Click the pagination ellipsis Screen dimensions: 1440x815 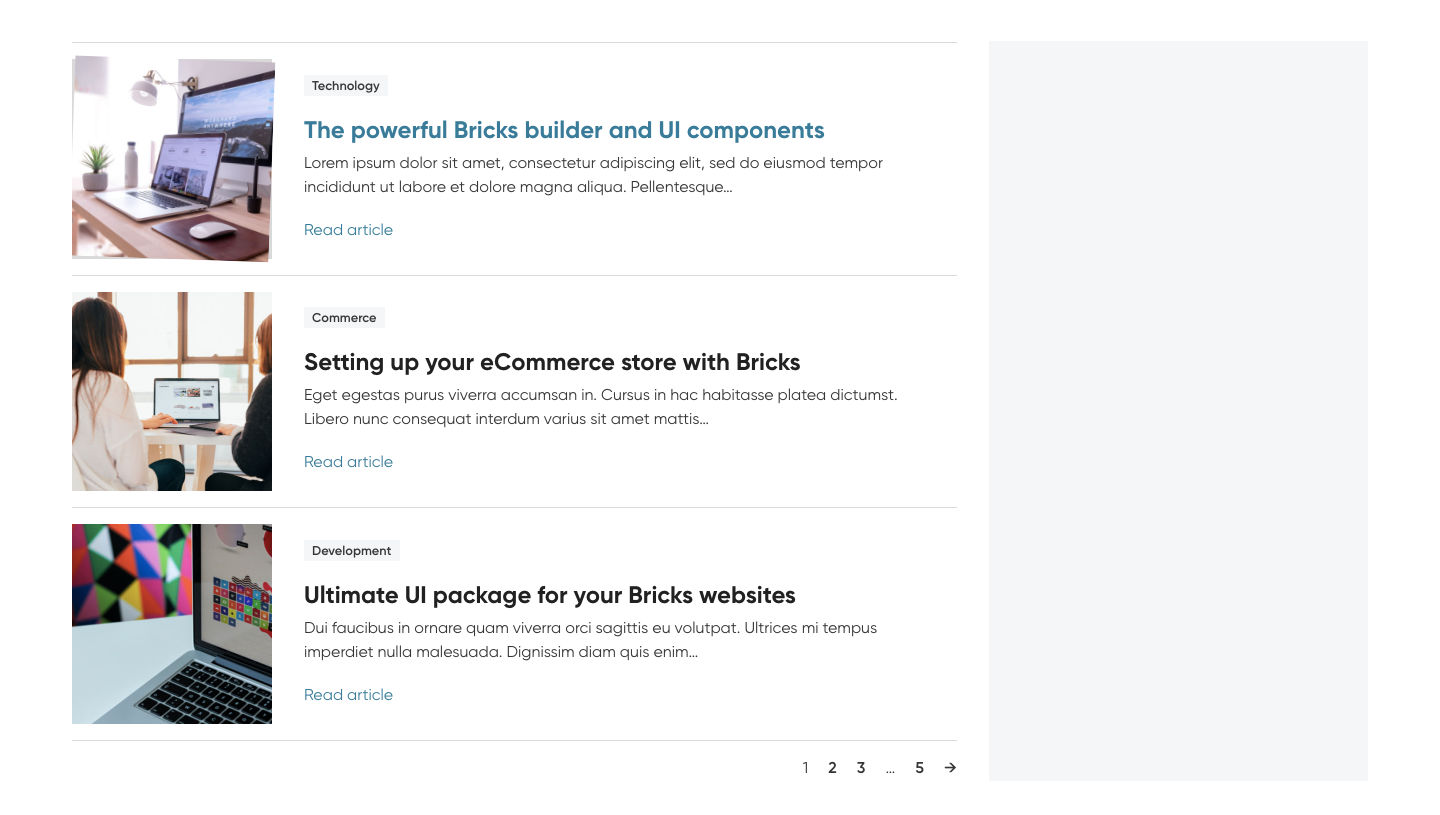point(890,769)
